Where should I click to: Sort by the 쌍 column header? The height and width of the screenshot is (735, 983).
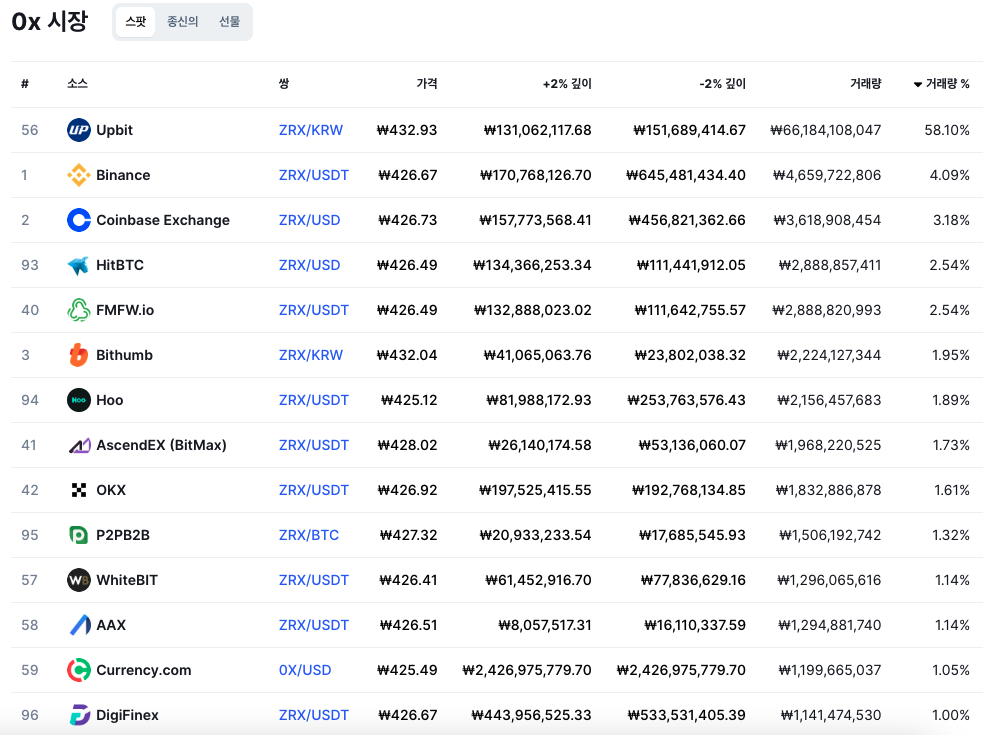pyautogui.click(x=284, y=83)
